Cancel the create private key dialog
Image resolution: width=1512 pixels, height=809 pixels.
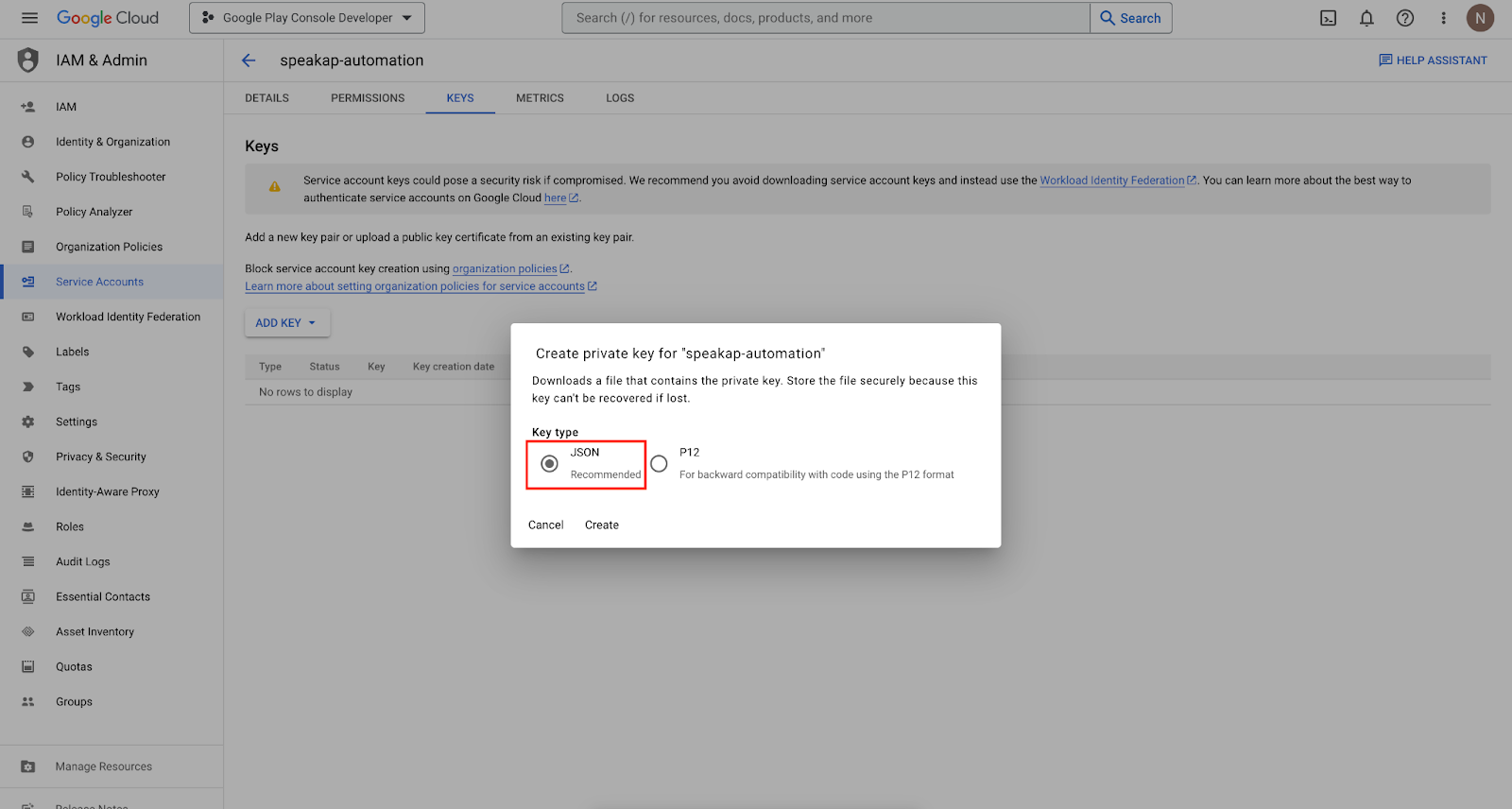pos(545,525)
